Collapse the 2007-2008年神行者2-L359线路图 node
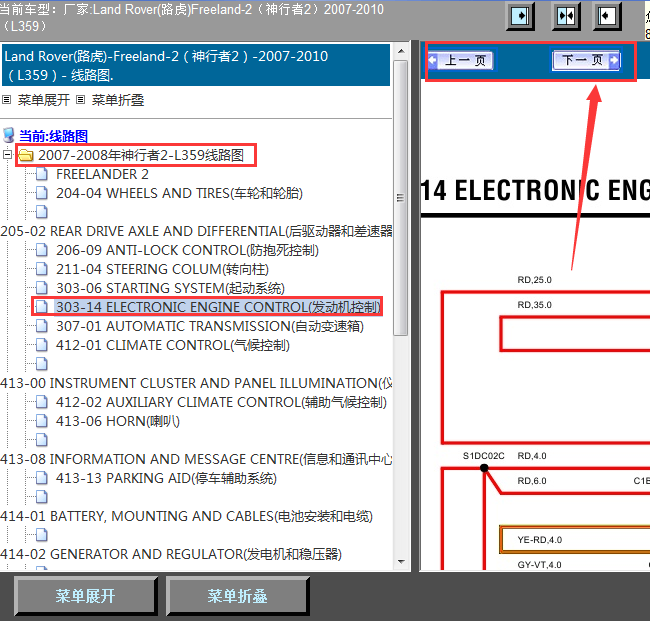This screenshot has width=650, height=621. 7,155
